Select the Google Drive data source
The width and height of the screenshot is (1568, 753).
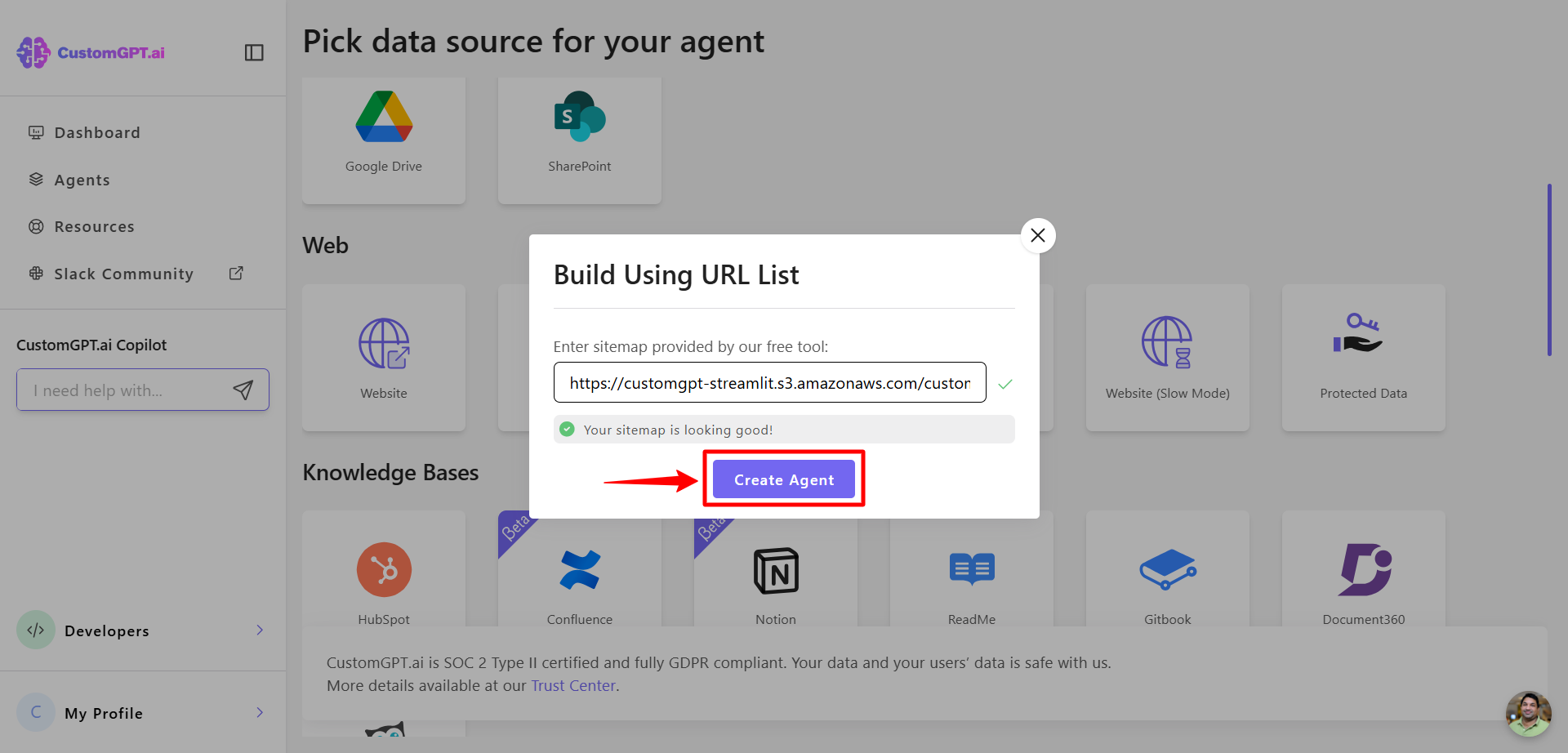pos(384,140)
